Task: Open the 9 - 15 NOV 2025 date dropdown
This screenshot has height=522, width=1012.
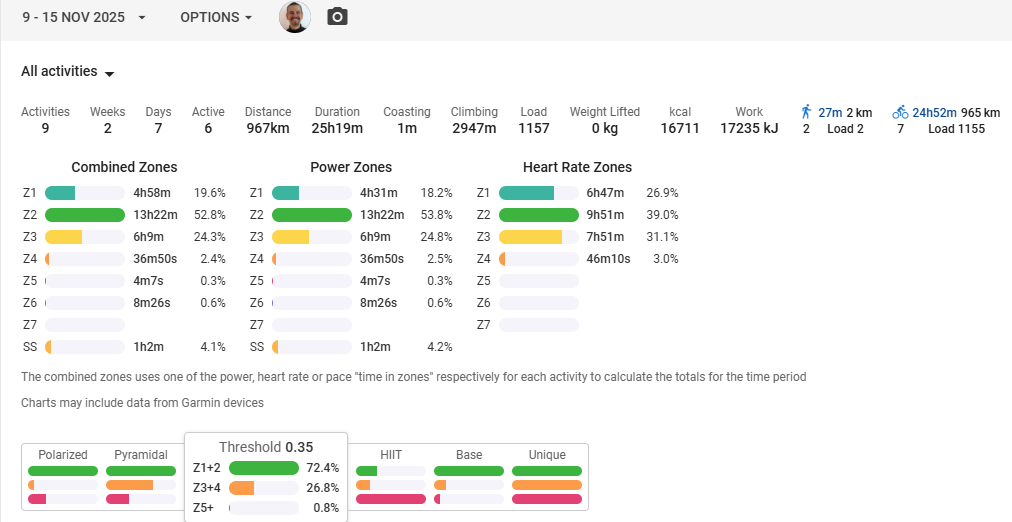Action: pos(84,18)
